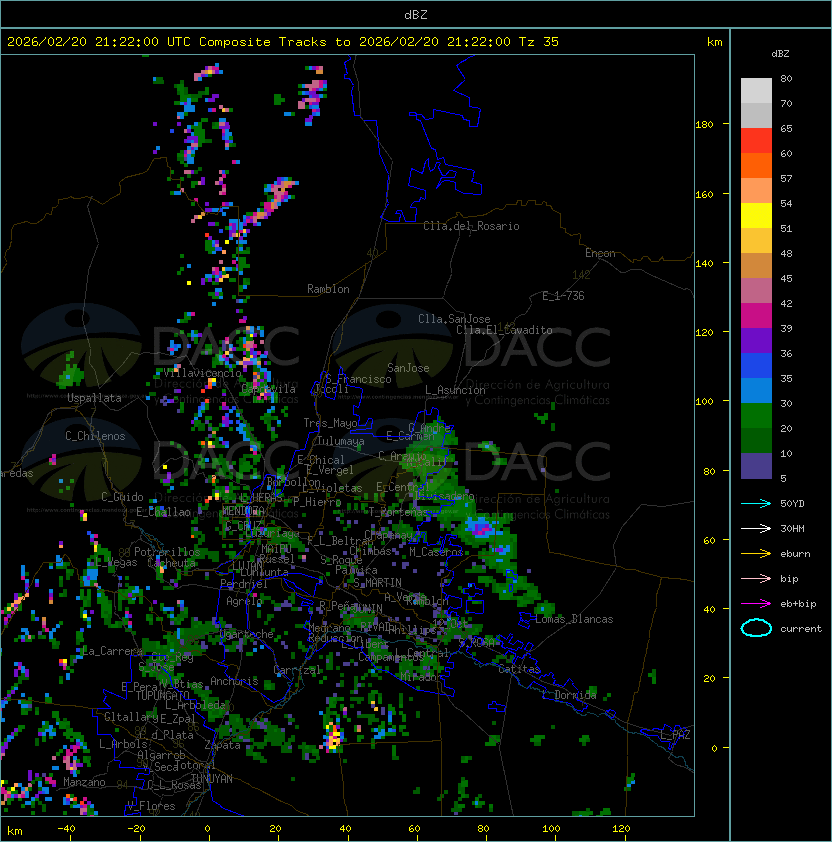Click the blue 36 dBZ color swatch

pos(756,366)
